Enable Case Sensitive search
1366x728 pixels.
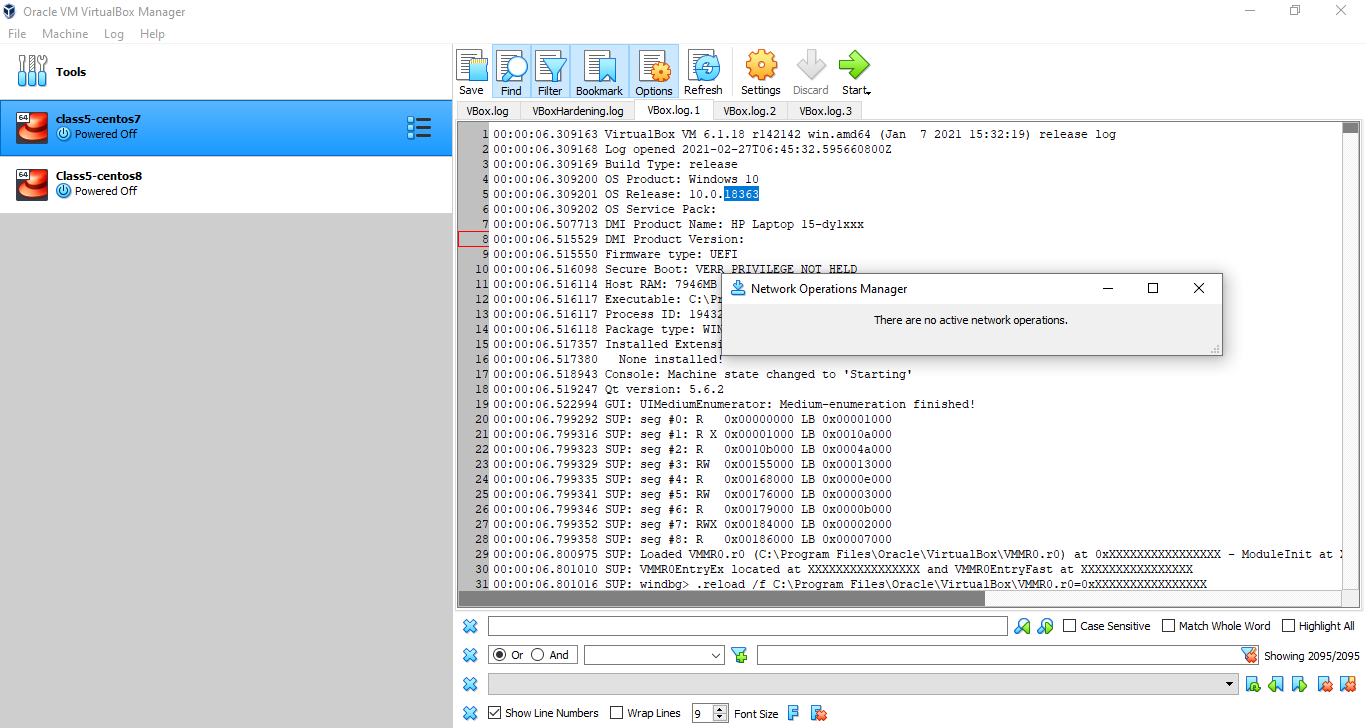(x=1069, y=625)
